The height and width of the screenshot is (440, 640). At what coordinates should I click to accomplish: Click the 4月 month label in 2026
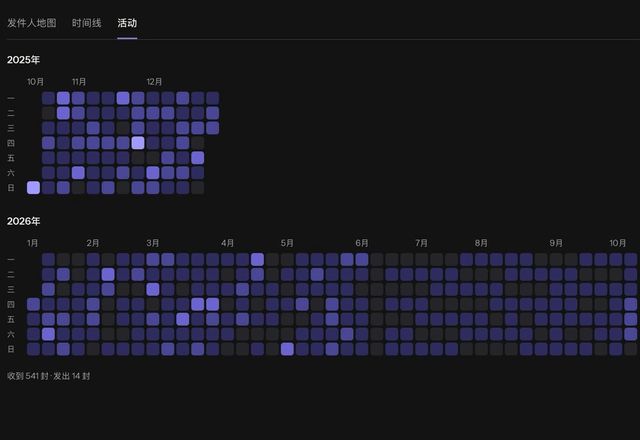pos(227,243)
